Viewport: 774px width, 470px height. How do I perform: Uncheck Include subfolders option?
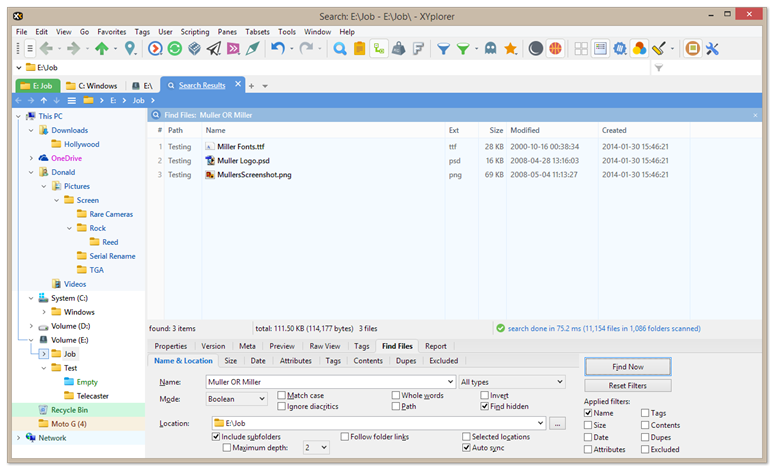(217, 437)
